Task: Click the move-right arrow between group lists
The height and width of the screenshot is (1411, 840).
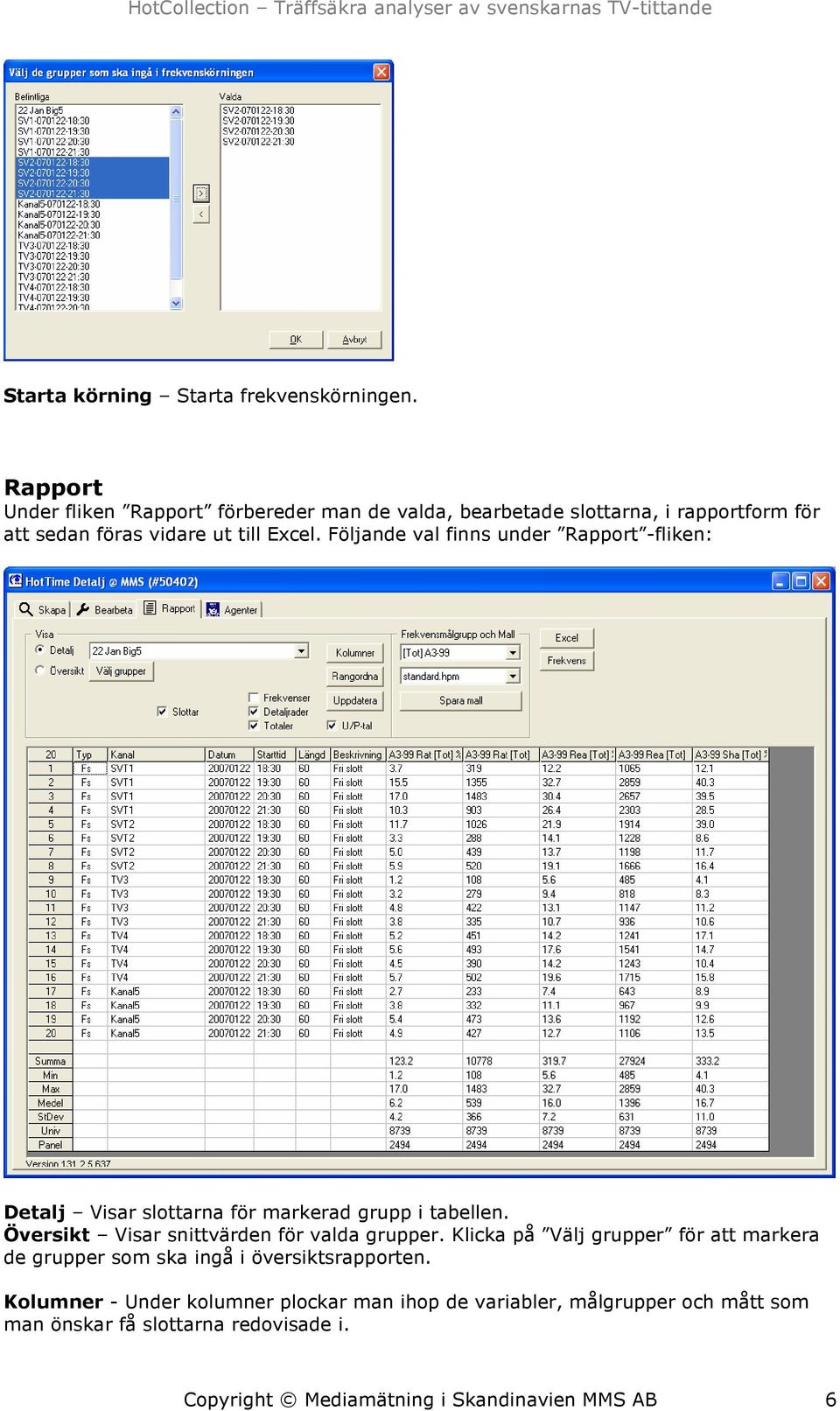Action: (201, 193)
